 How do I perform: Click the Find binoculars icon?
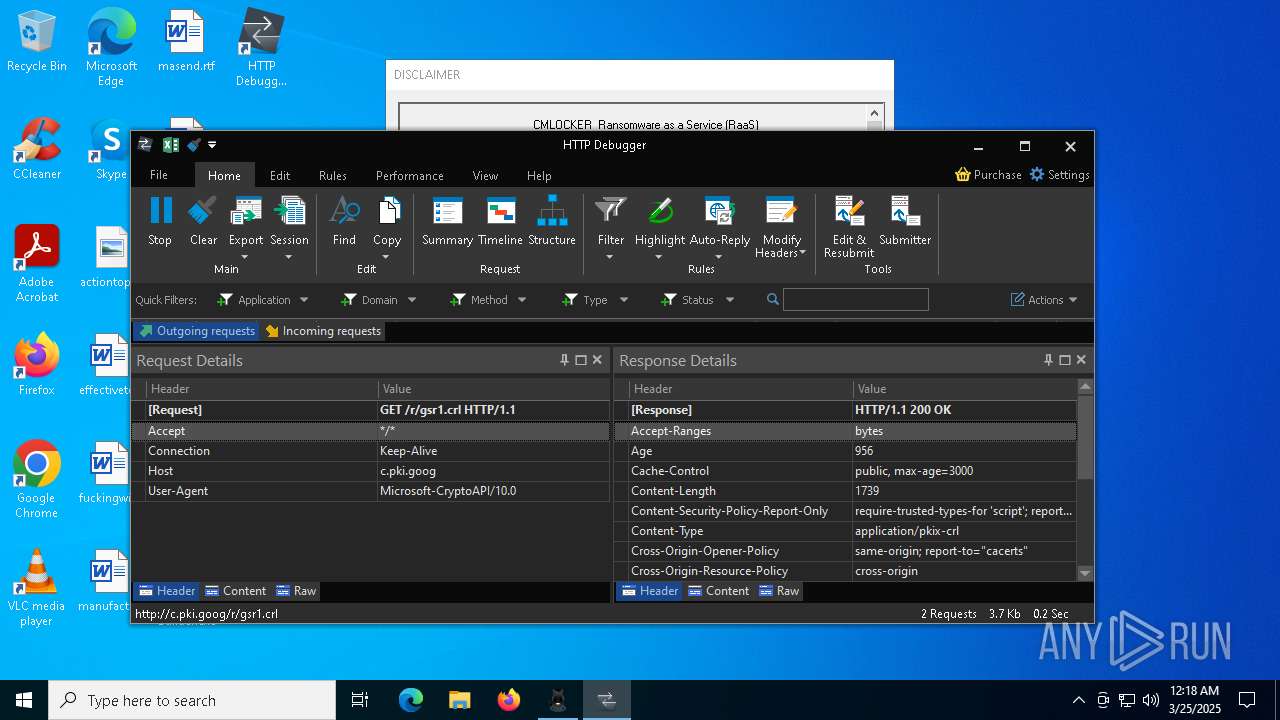coord(344,211)
